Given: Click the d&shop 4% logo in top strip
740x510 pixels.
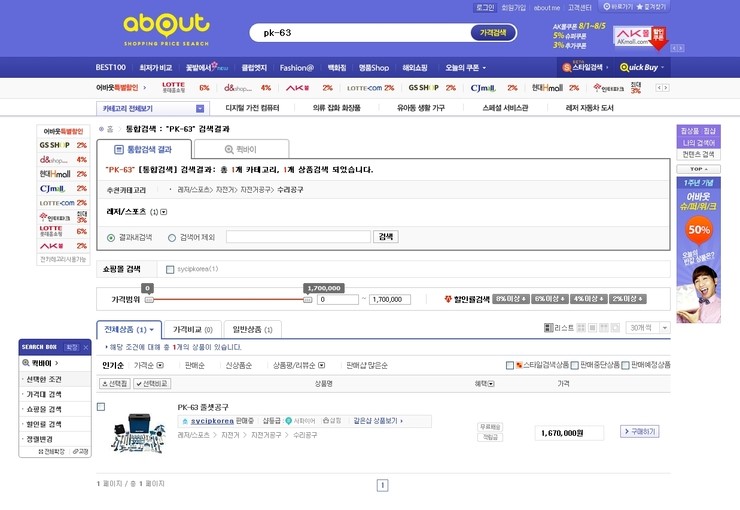Looking at the screenshot, I should pyautogui.click(x=237, y=88).
